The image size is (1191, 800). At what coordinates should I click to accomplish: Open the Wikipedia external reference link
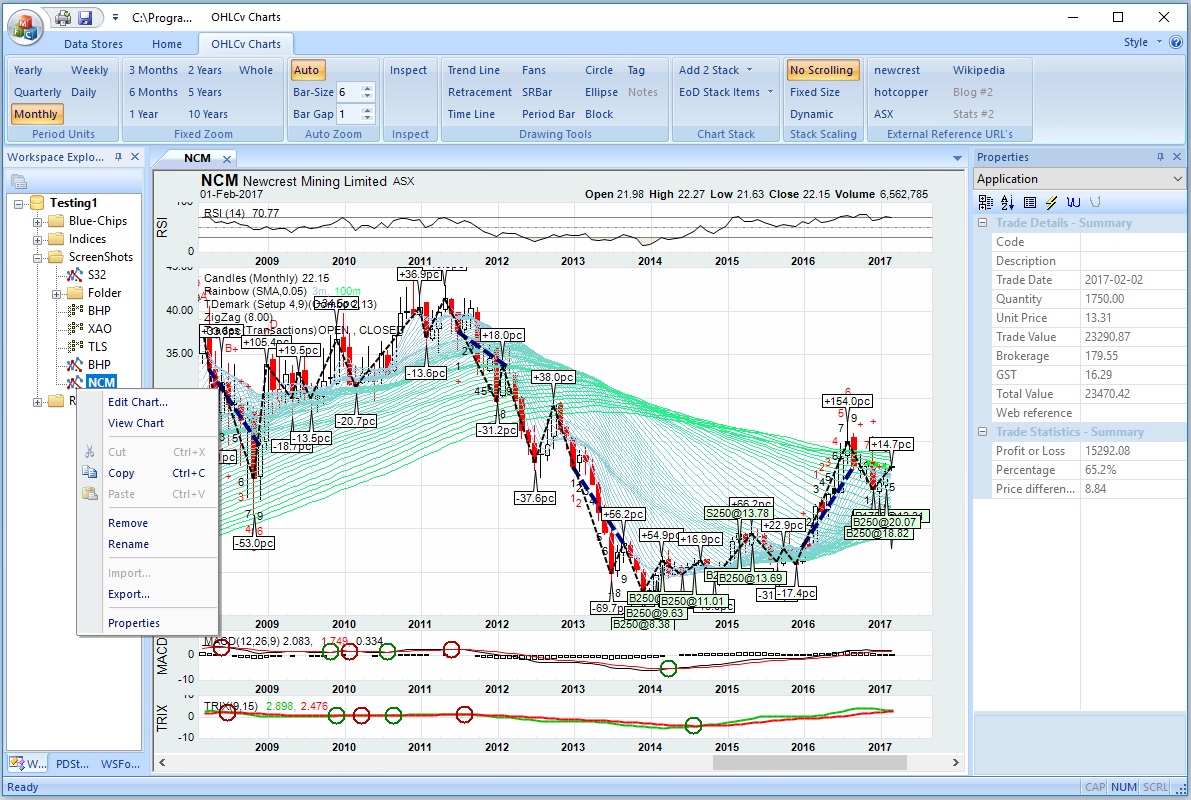(978, 70)
